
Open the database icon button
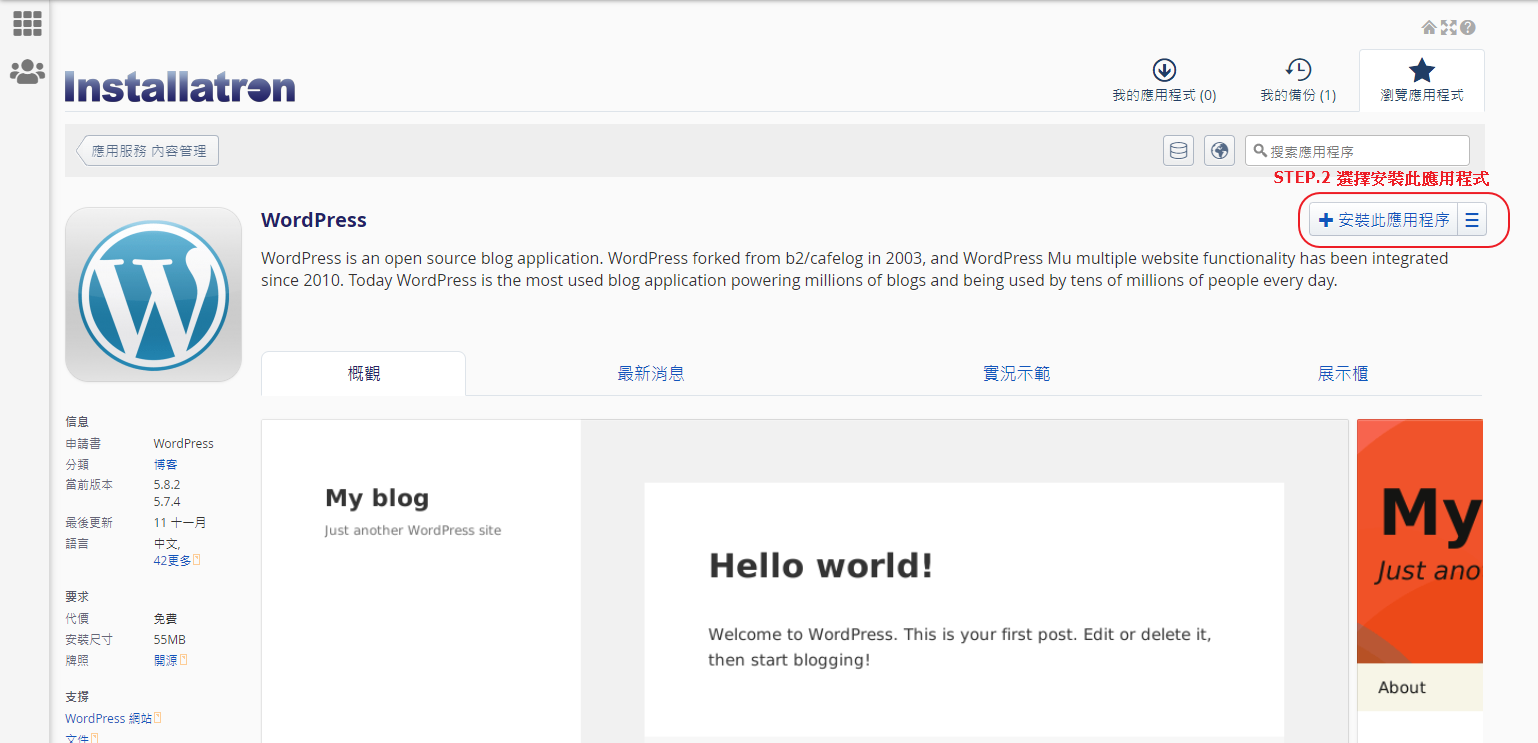click(1179, 151)
